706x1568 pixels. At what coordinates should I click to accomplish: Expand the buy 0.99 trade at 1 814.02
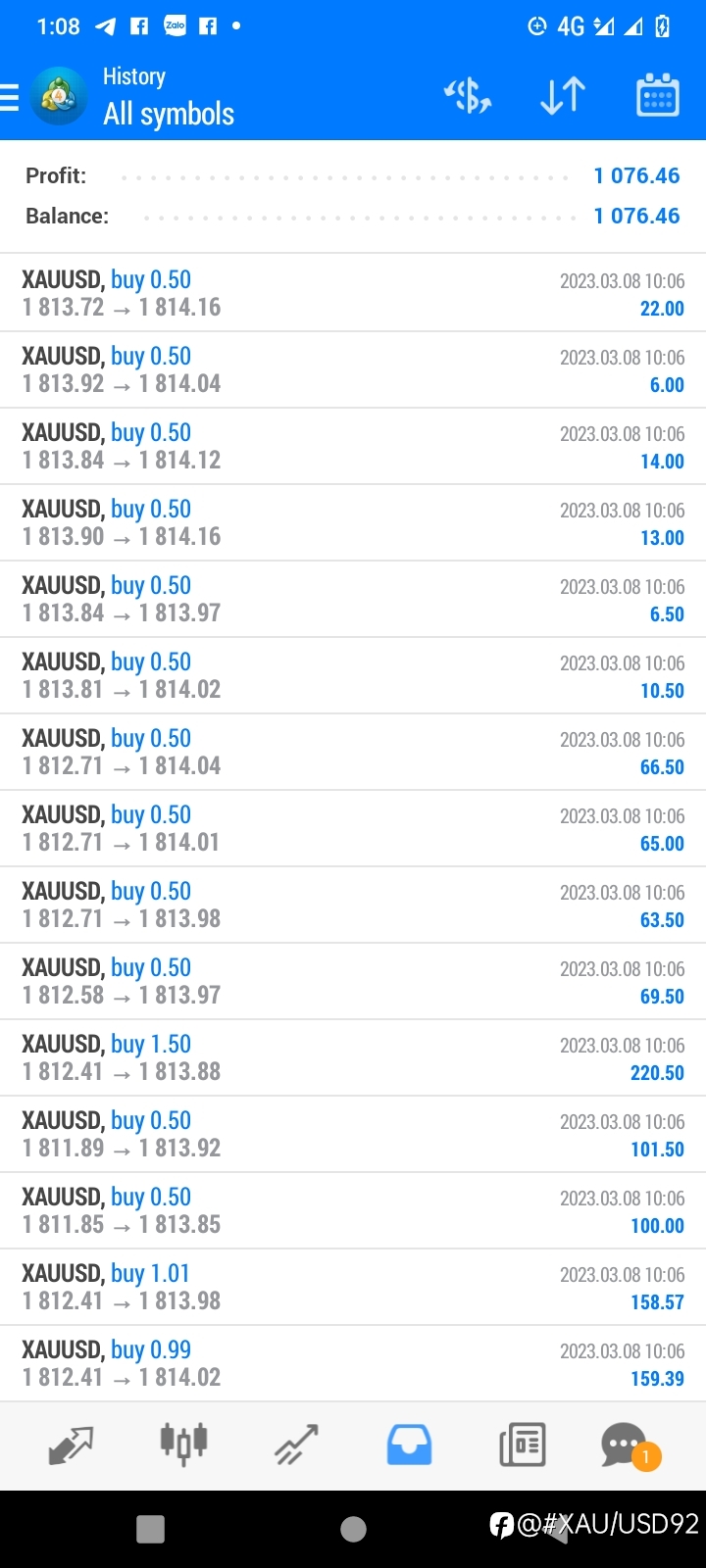pyautogui.click(x=353, y=1363)
